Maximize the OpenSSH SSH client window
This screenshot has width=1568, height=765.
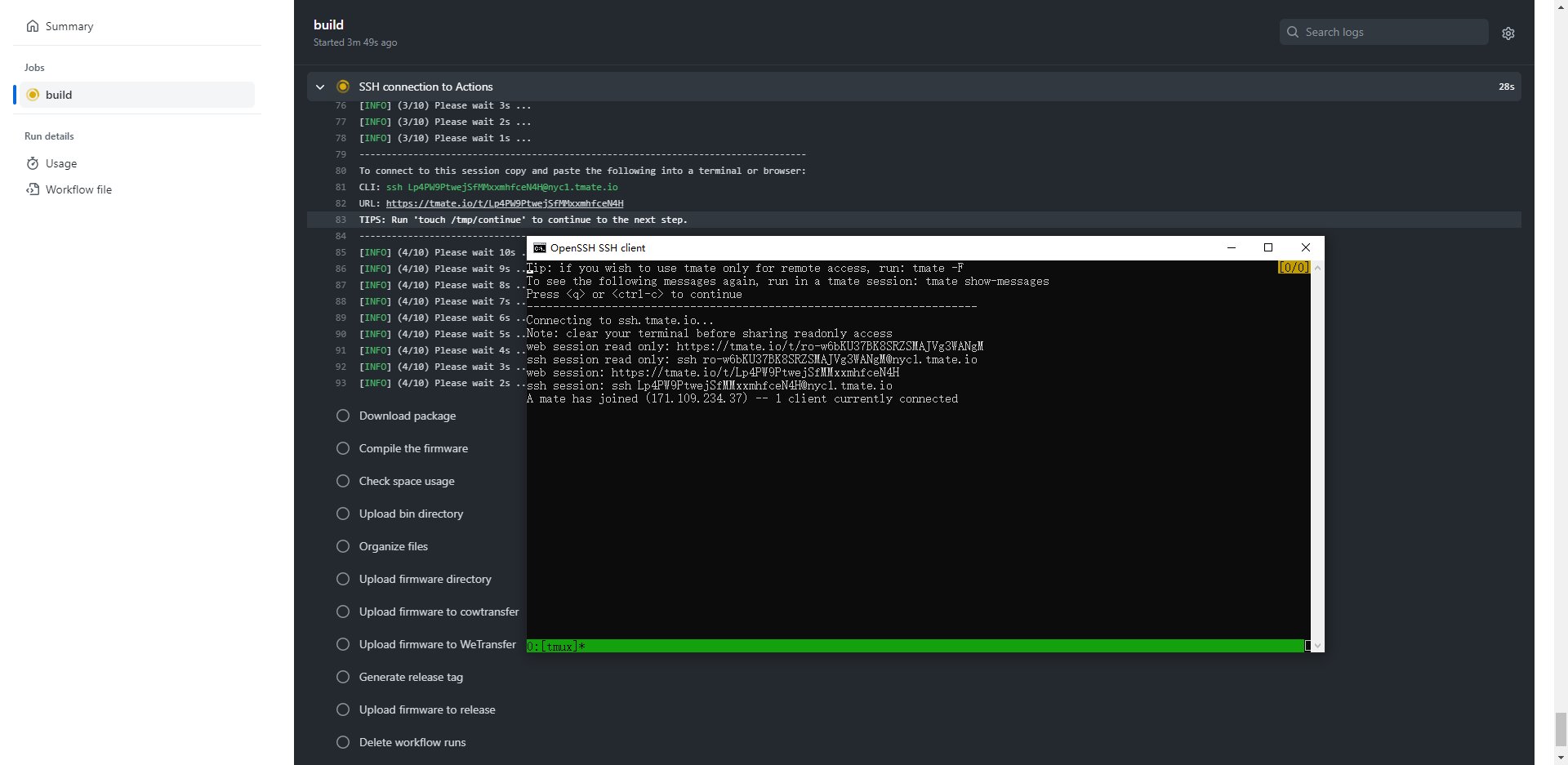tap(1268, 247)
